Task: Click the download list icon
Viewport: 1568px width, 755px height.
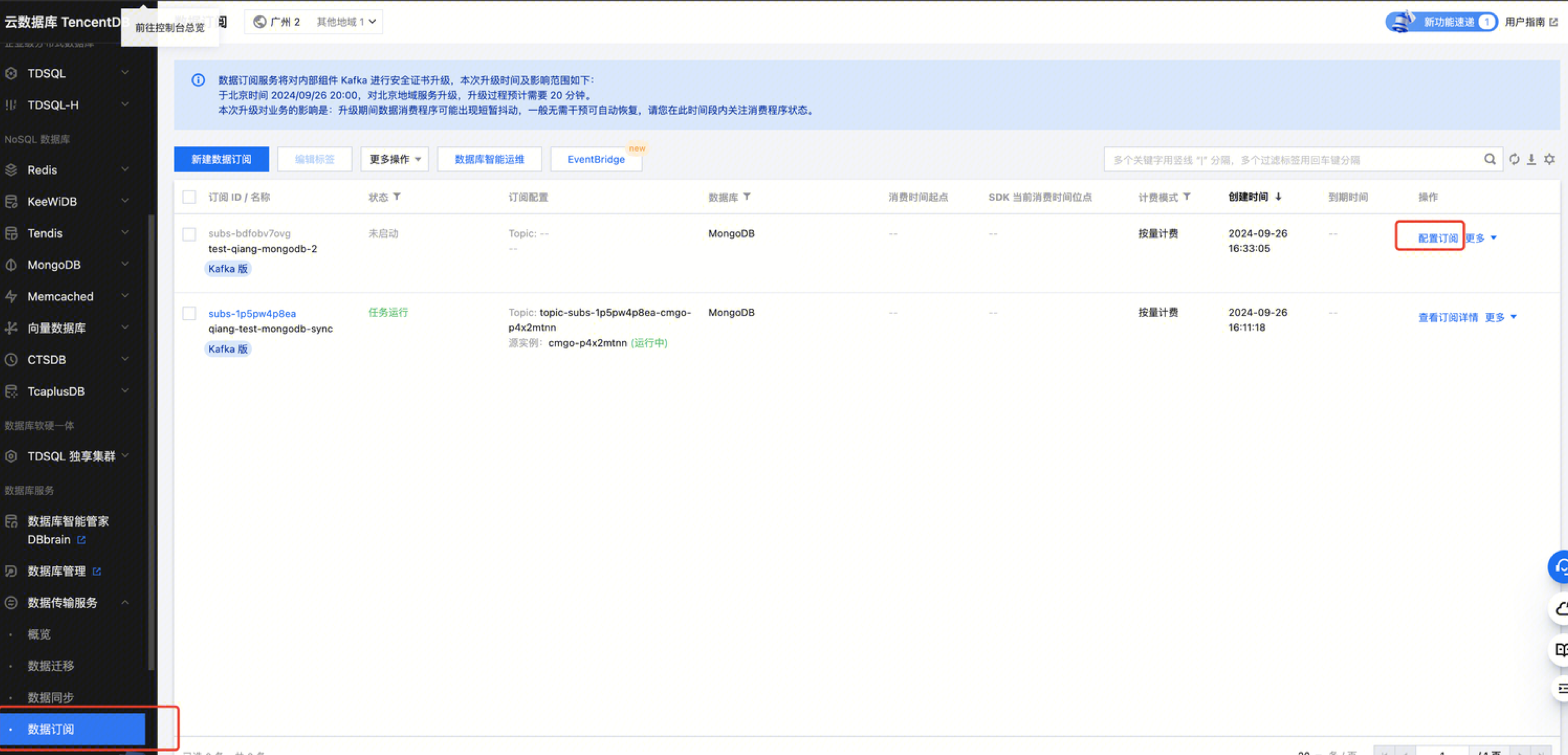Action: 1531,159
